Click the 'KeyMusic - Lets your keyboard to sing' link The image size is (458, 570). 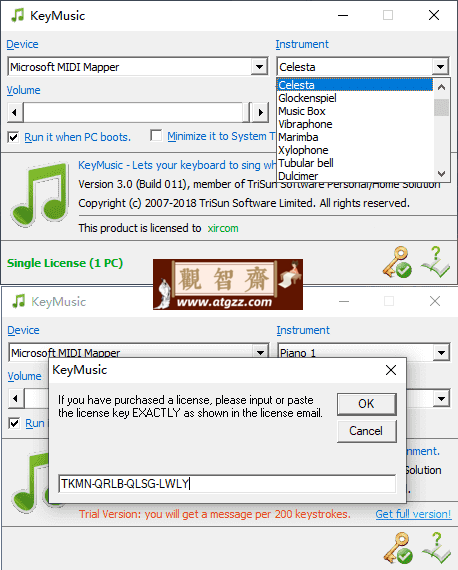click(177, 165)
